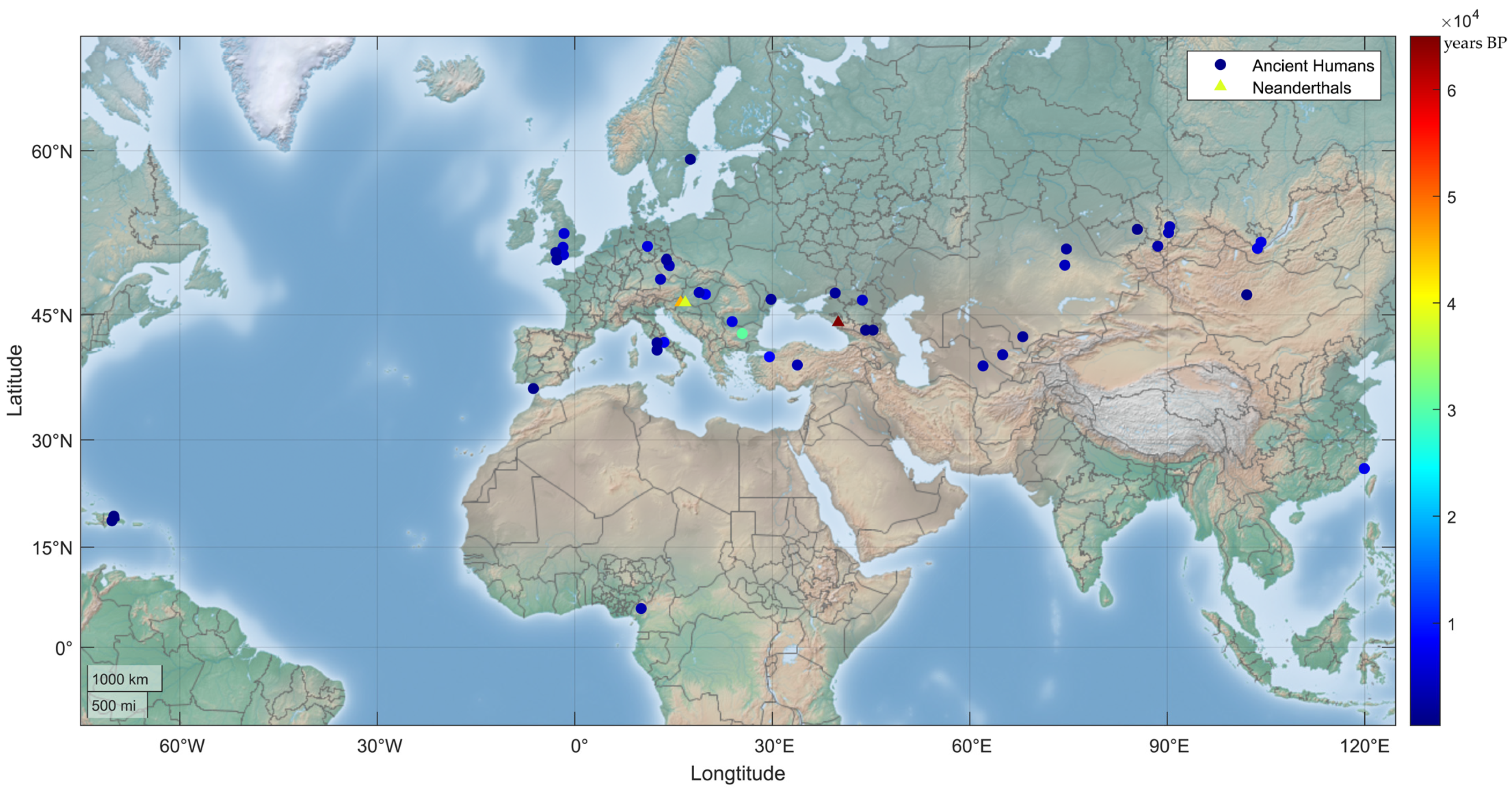1512x792 pixels.
Task: Click the 1000 km scale bar
Action: tap(124, 679)
